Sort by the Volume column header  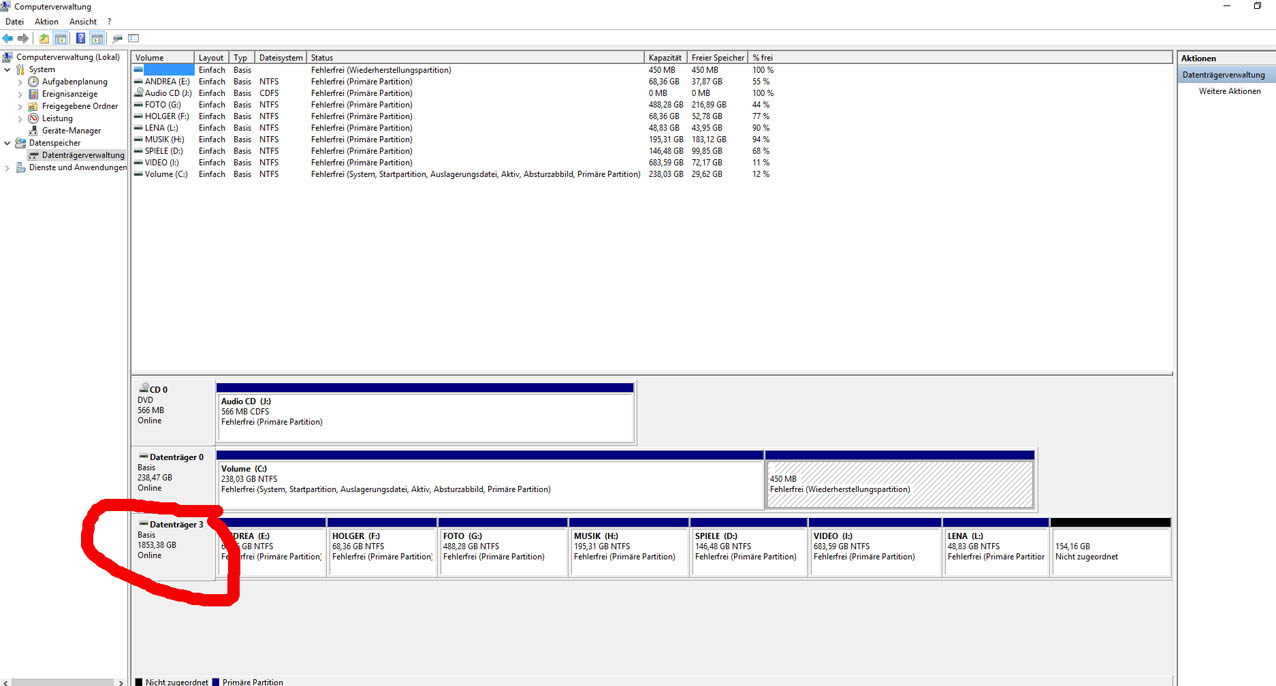[163, 58]
